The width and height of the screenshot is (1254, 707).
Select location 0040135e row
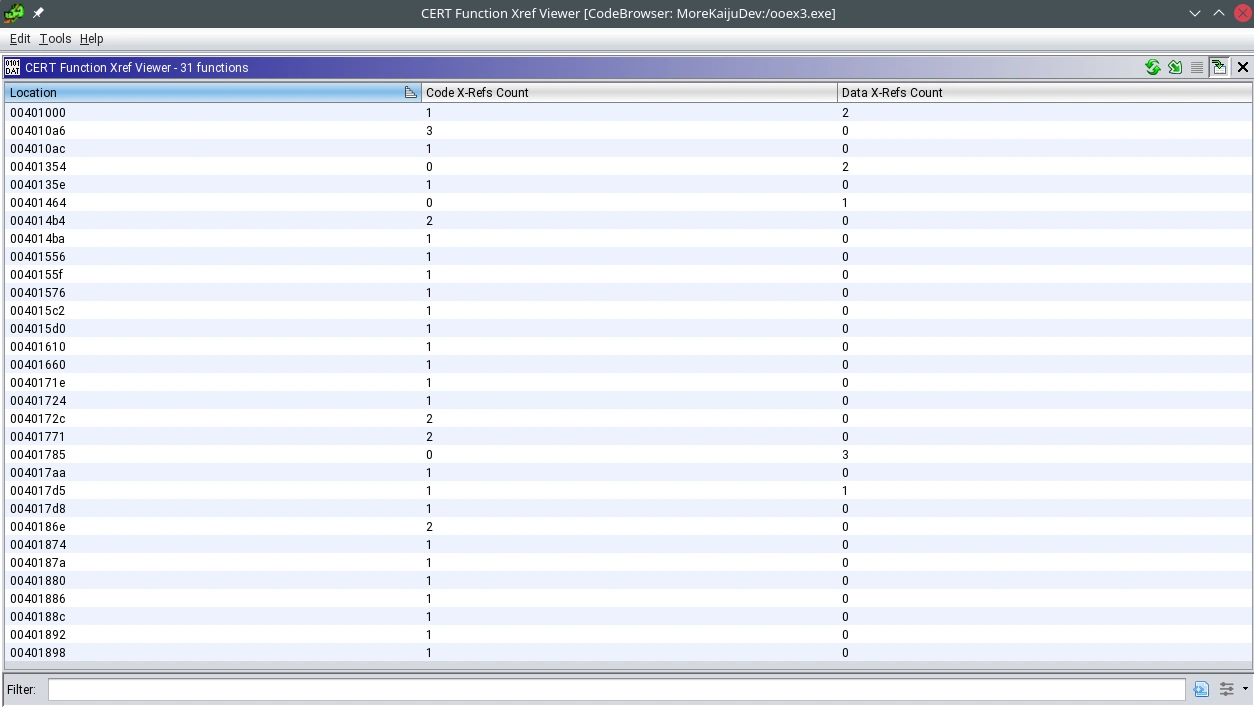click(627, 185)
